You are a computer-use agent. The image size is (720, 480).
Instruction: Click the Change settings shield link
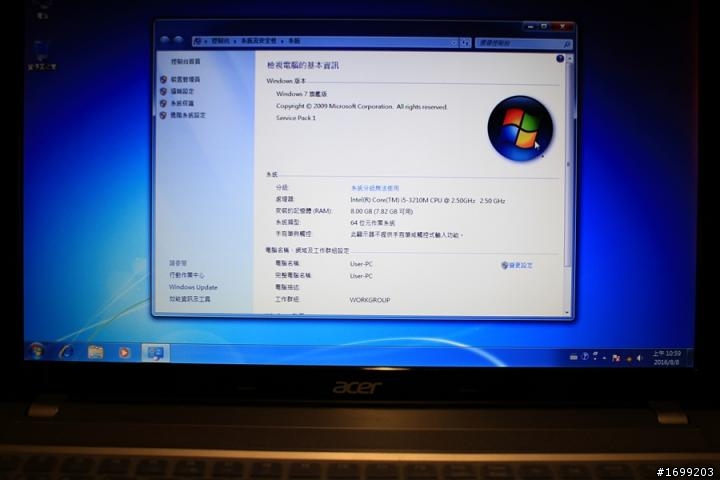(x=517, y=265)
